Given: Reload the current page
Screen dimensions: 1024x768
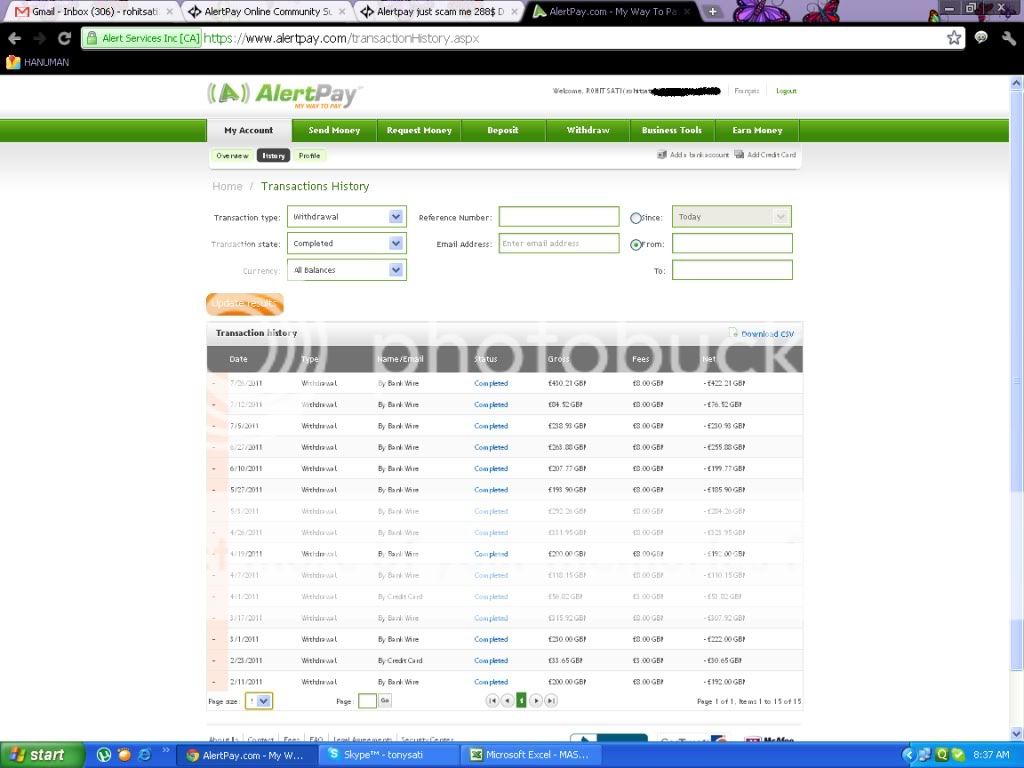Looking at the screenshot, I should coord(64,39).
